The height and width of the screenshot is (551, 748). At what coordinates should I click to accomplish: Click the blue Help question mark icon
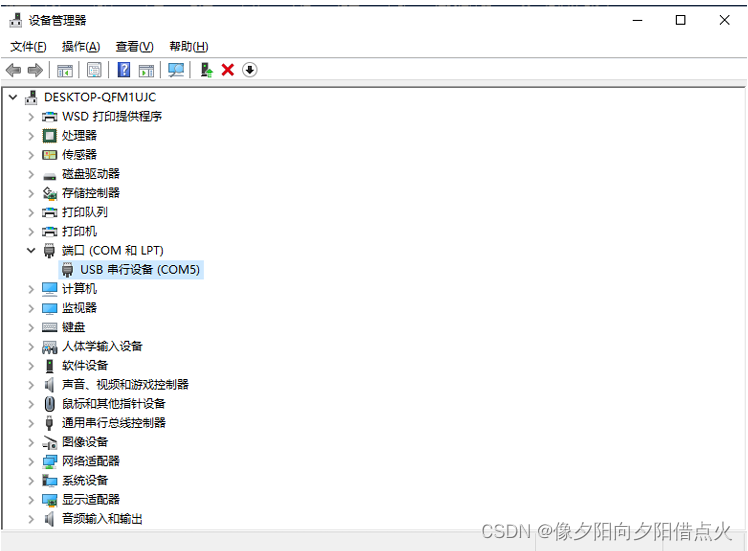point(124,70)
